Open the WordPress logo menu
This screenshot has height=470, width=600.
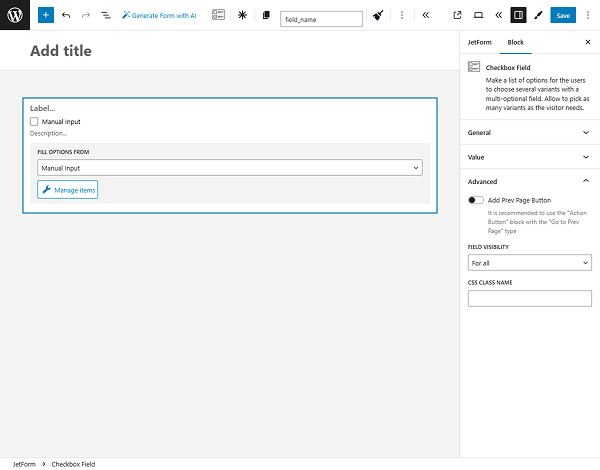click(15, 15)
